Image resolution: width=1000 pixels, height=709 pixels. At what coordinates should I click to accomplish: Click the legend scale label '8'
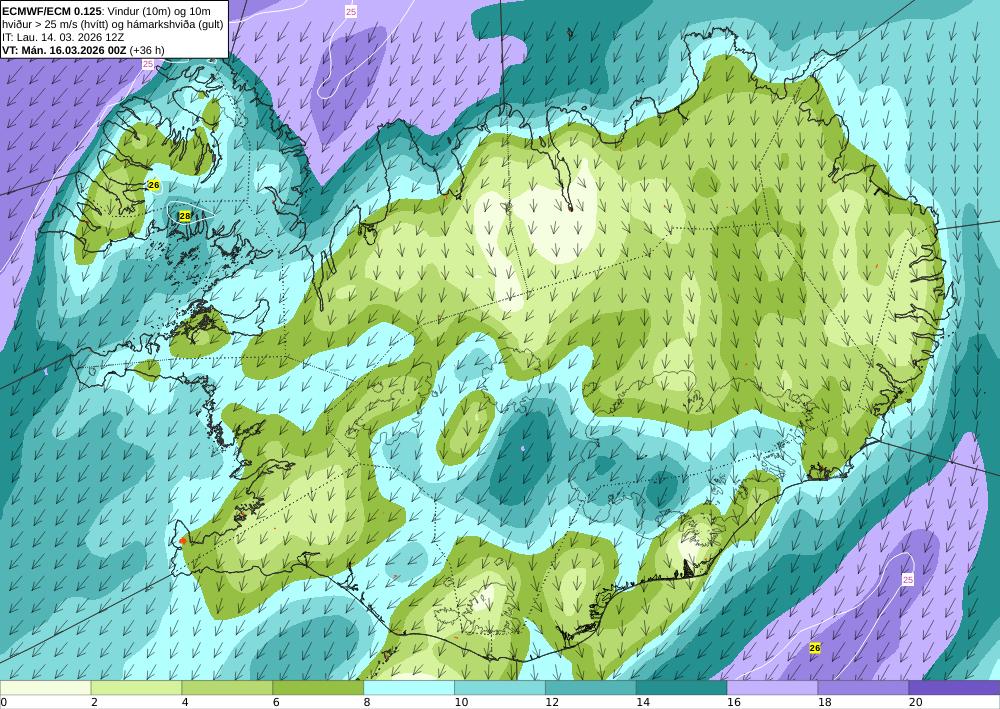click(x=367, y=703)
